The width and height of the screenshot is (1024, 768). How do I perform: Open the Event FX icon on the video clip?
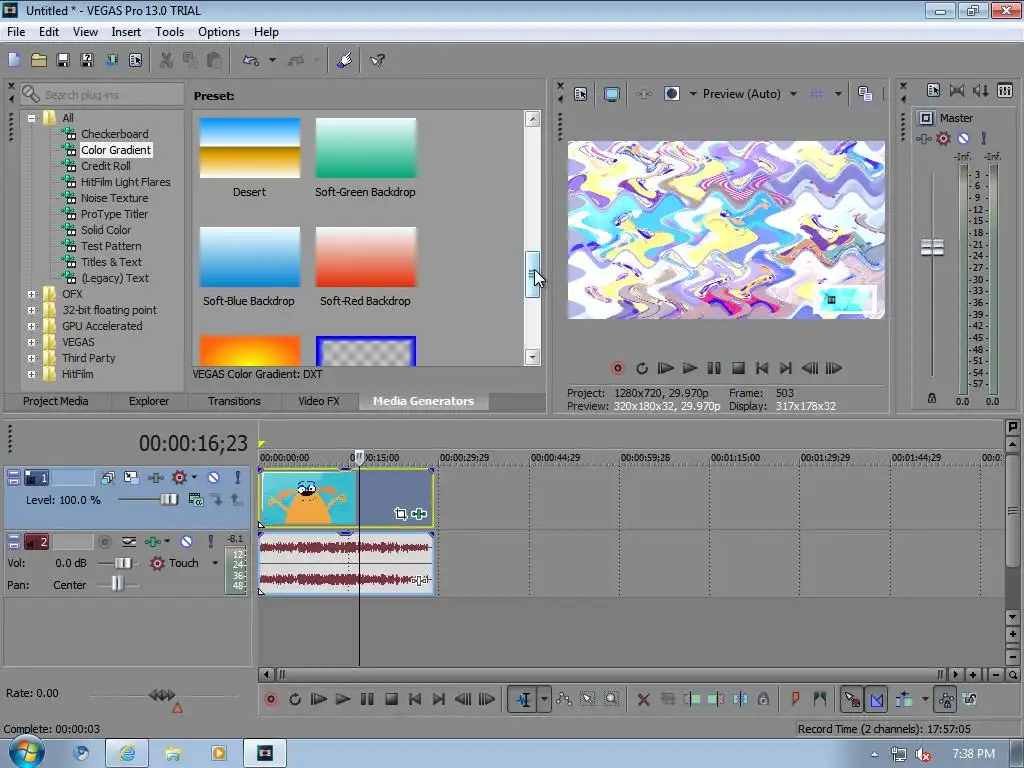point(419,514)
